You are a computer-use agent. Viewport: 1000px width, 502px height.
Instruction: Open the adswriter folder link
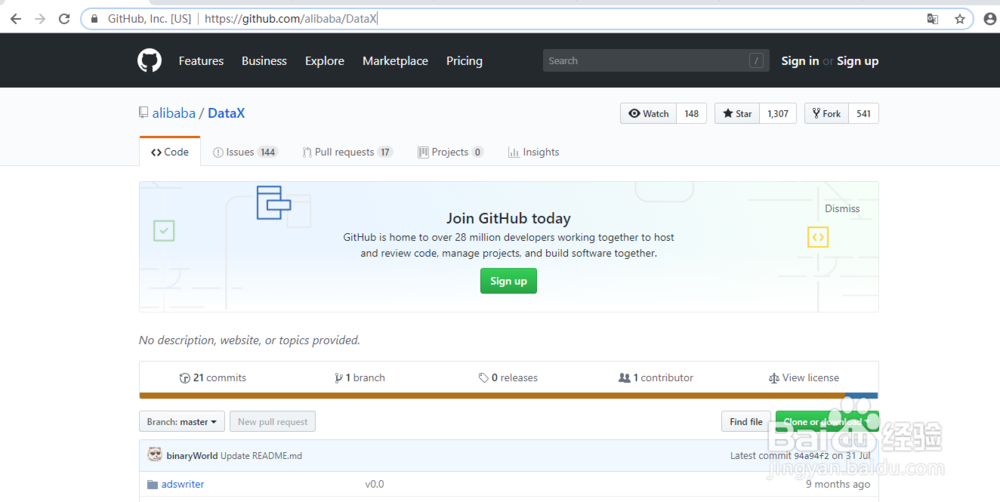182,484
